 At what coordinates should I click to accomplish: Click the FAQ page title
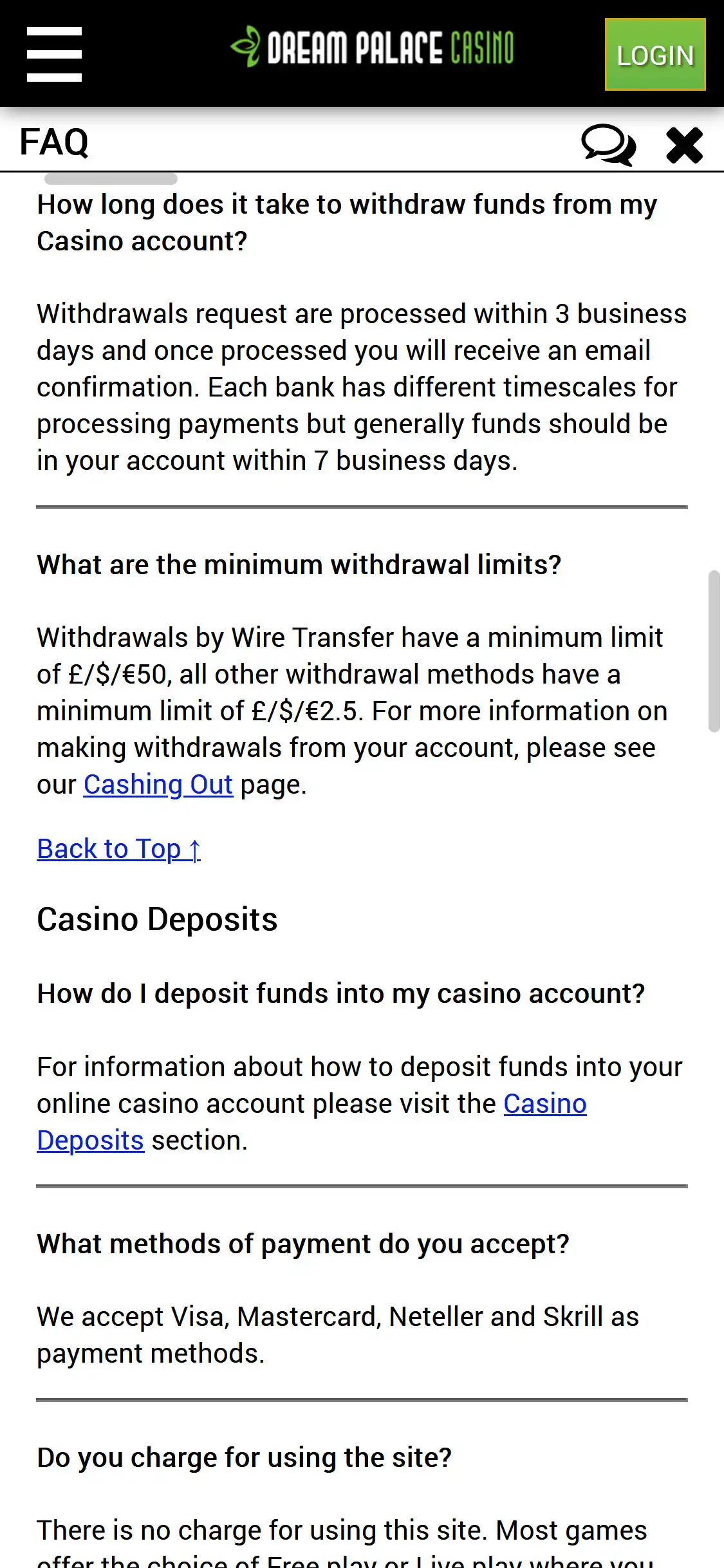[54, 142]
